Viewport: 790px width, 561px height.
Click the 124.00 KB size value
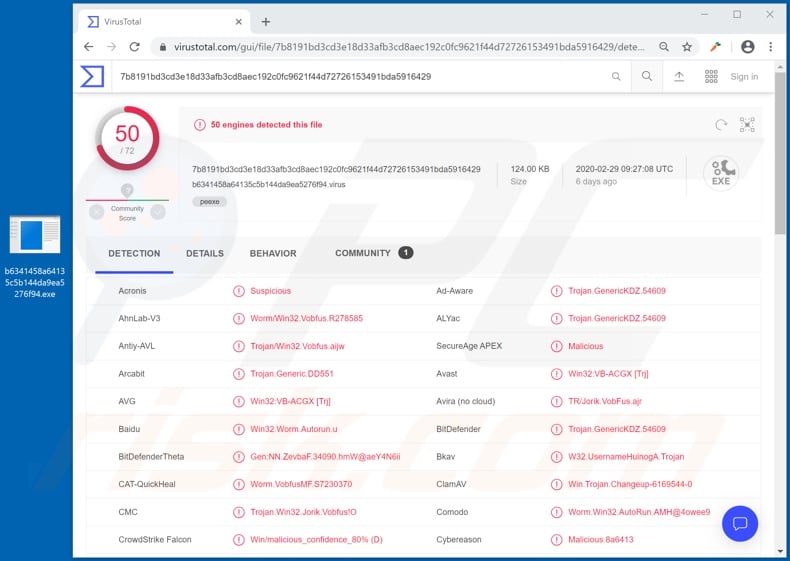pyautogui.click(x=530, y=169)
